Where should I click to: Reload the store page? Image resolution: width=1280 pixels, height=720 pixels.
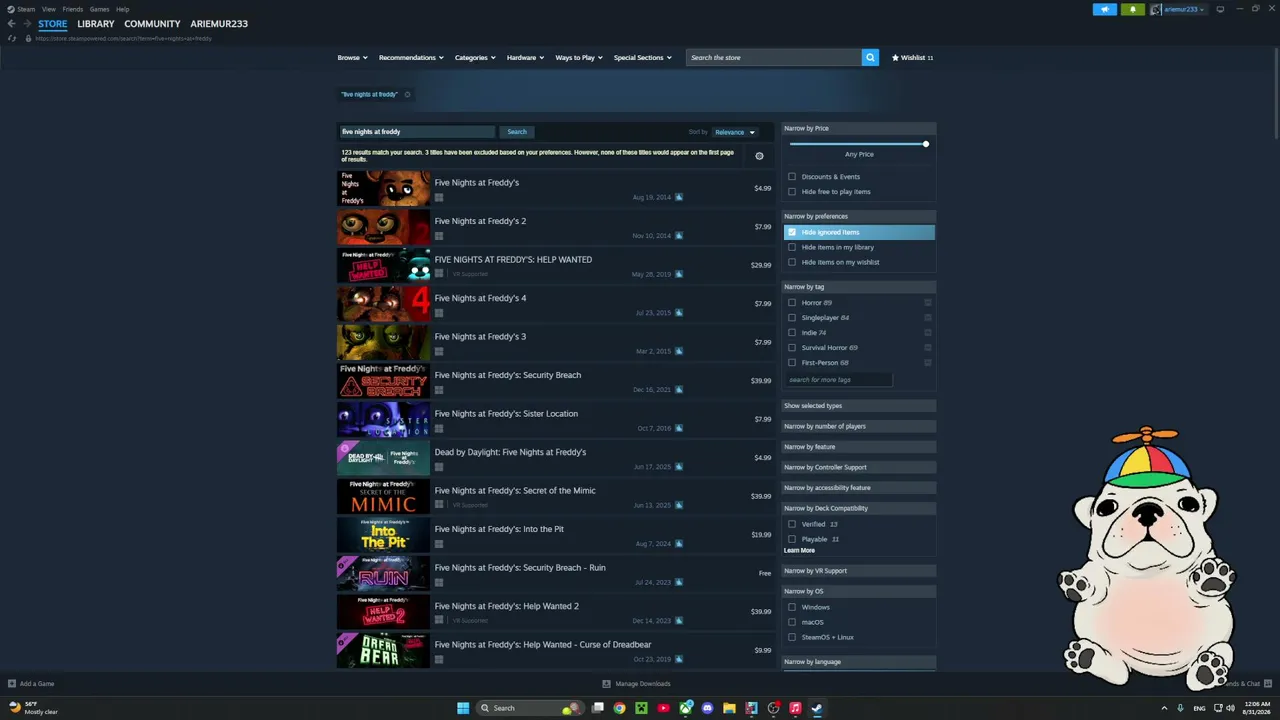12,38
